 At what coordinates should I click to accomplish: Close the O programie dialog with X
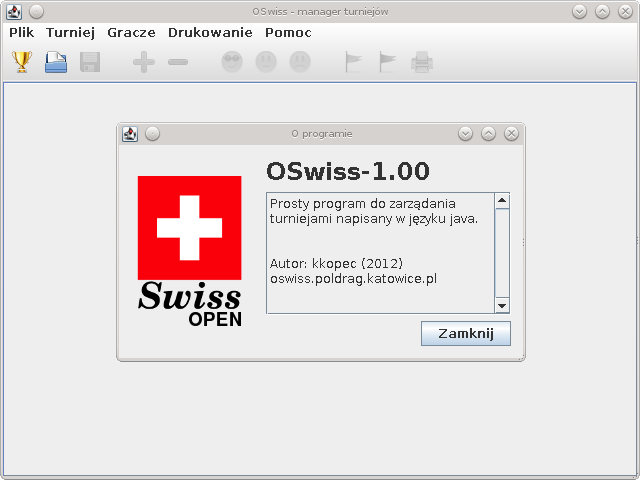click(511, 134)
